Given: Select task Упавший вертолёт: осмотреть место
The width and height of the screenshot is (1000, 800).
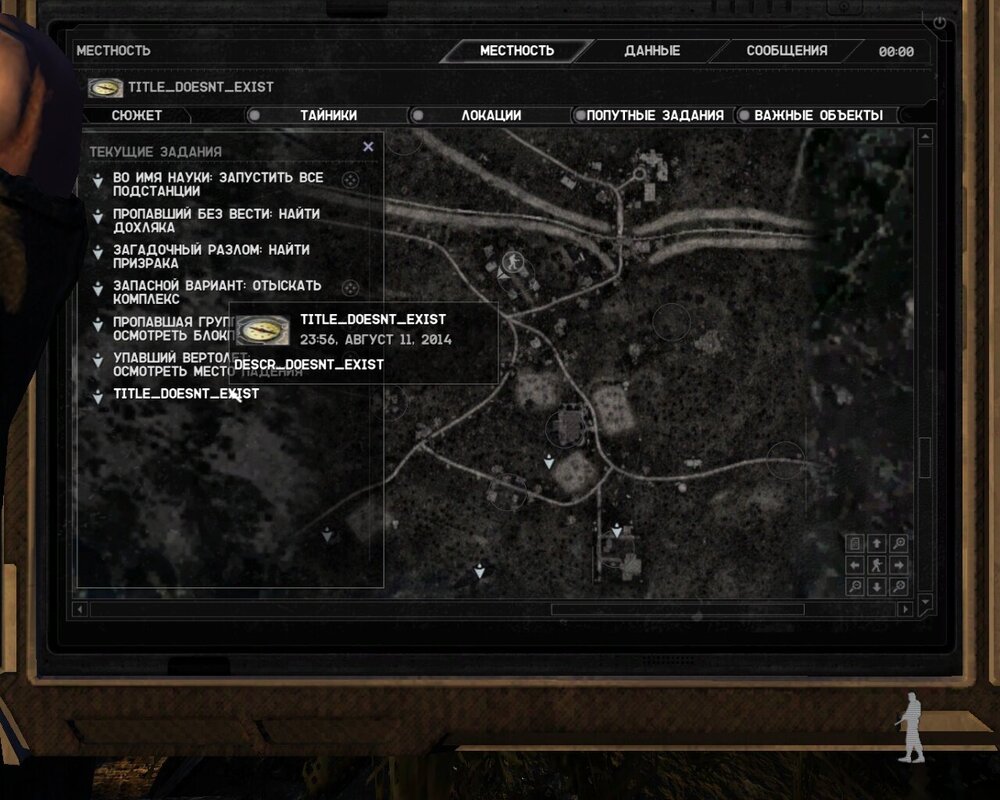Looking at the screenshot, I should (x=171, y=364).
